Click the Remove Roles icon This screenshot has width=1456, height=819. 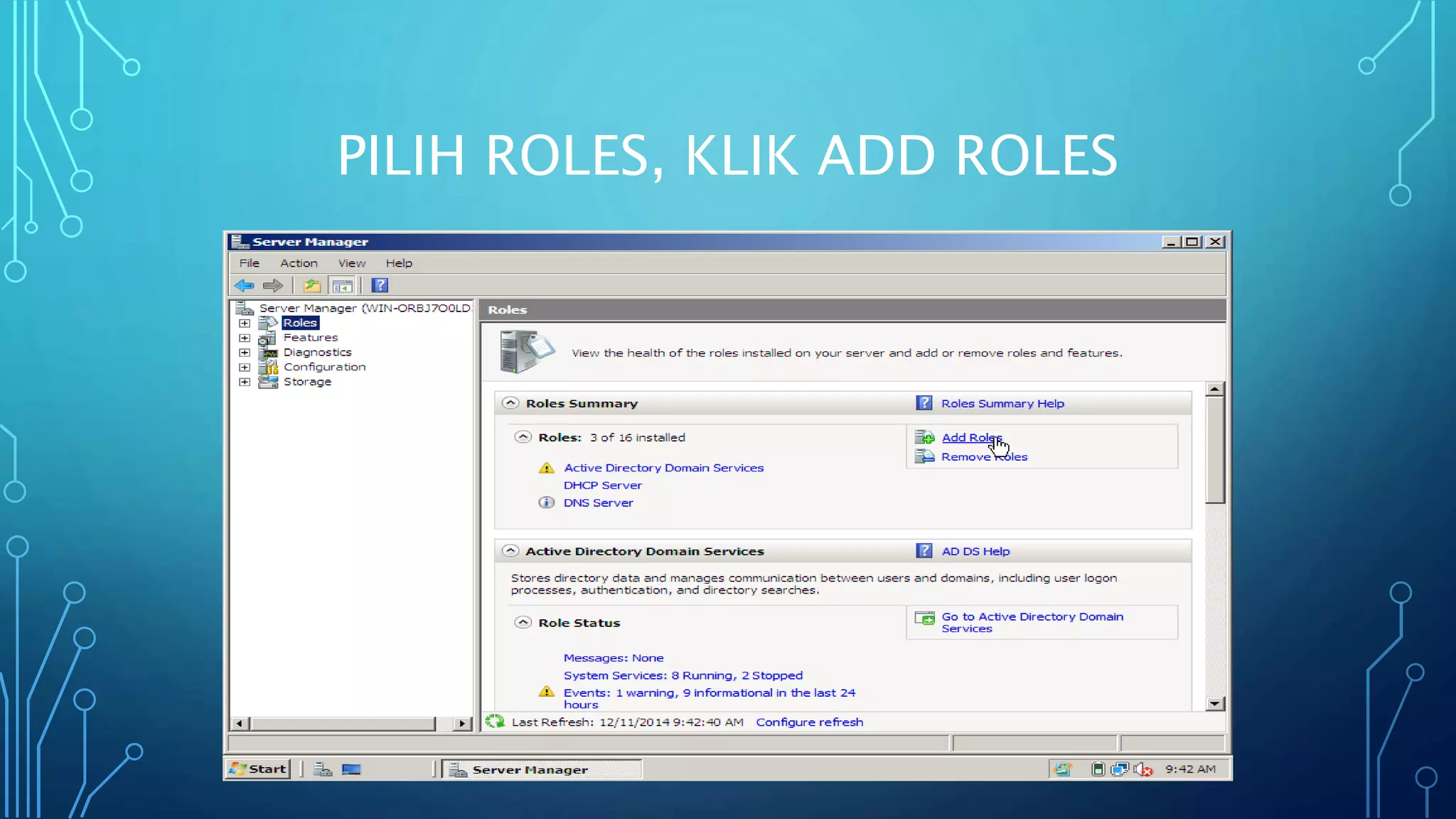(925, 456)
